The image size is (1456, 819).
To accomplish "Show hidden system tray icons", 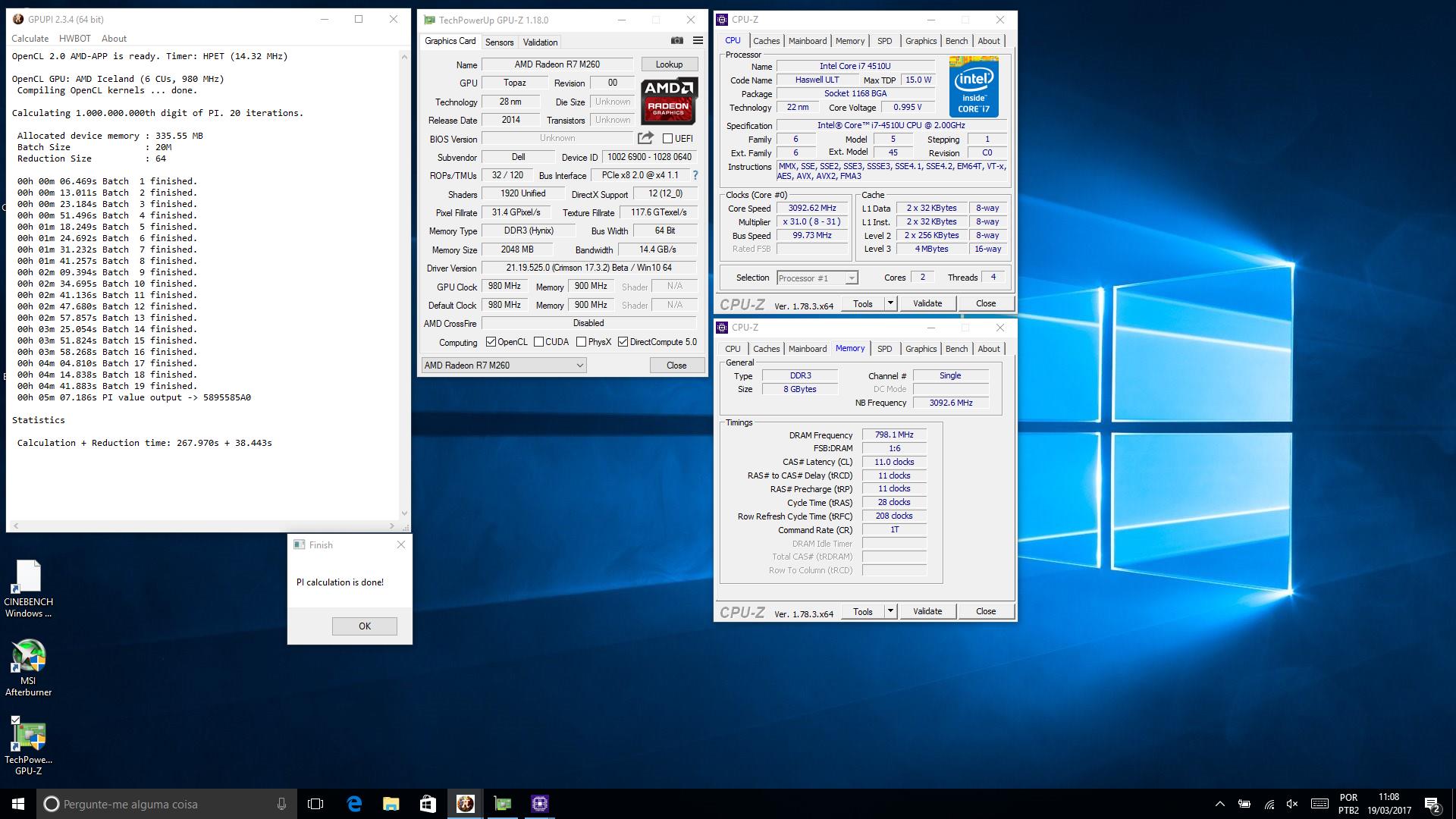I will 1219,804.
